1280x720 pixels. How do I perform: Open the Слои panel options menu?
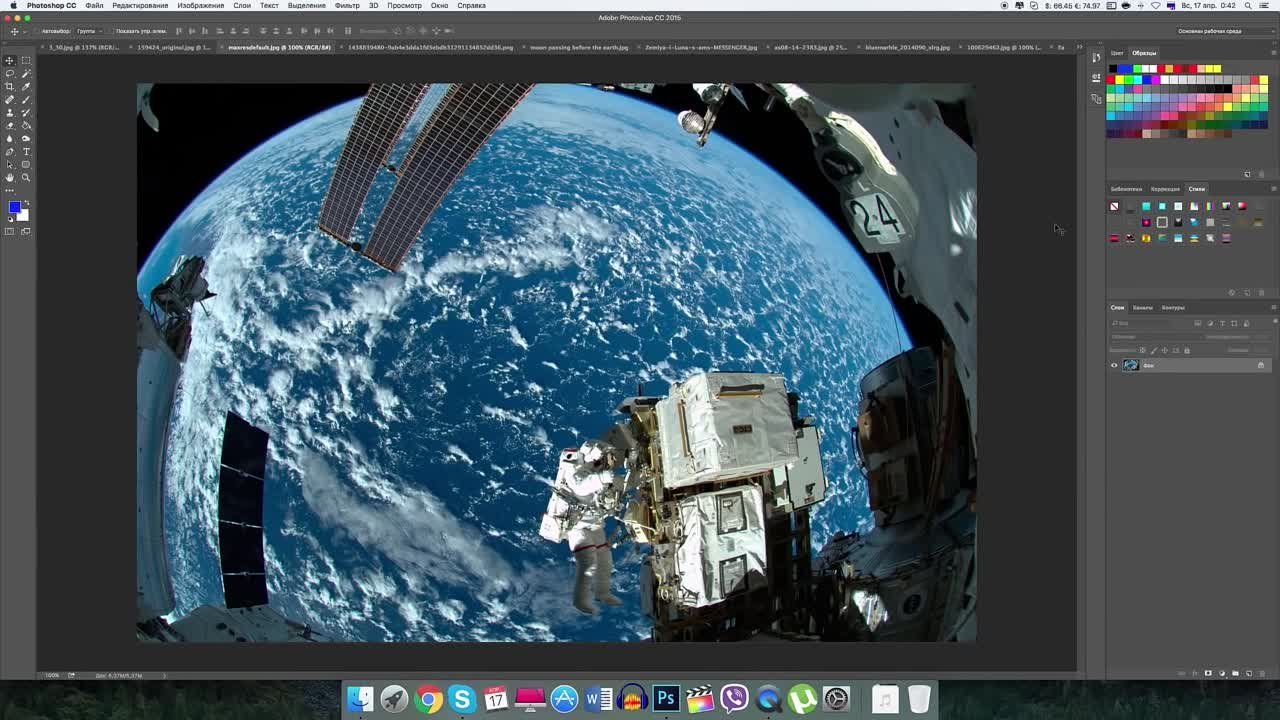tap(1273, 307)
